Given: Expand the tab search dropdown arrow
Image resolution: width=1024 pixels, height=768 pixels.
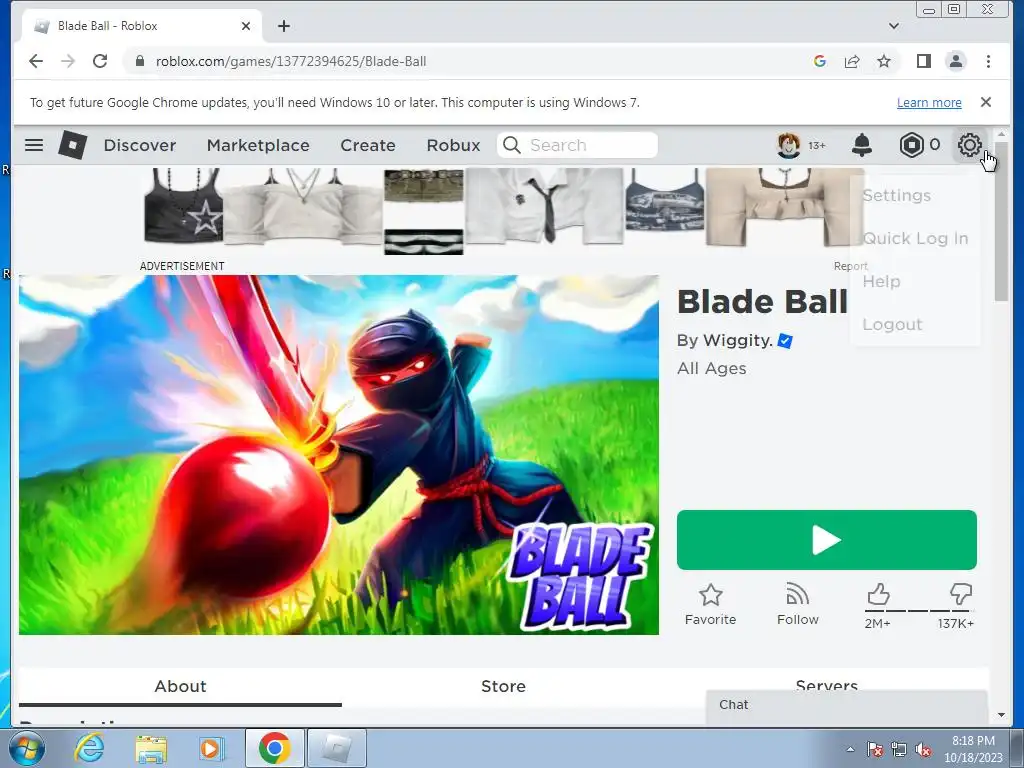Looking at the screenshot, I should pos(894,26).
